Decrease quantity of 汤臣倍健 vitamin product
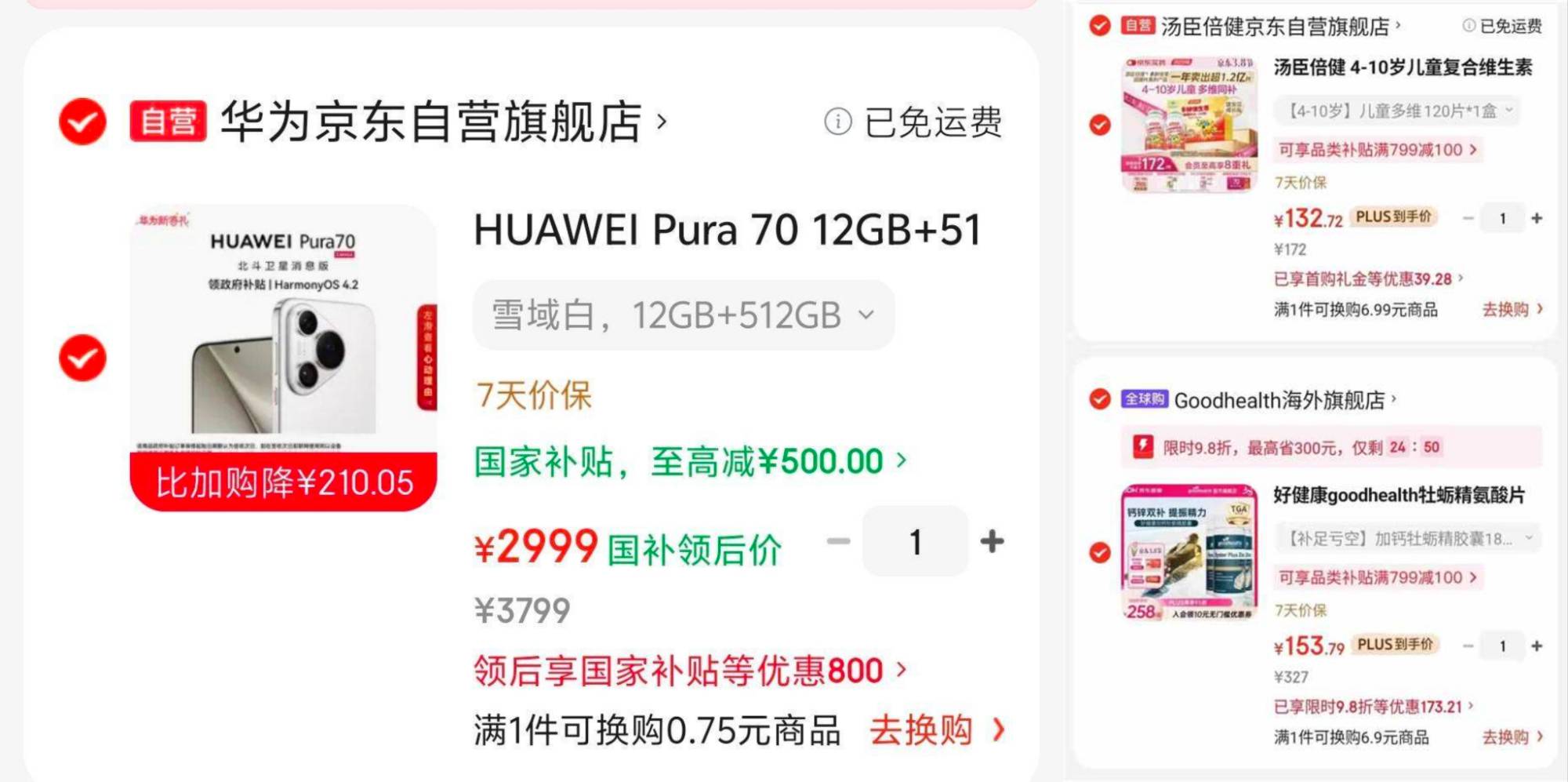The height and width of the screenshot is (782, 1568). click(x=1468, y=218)
